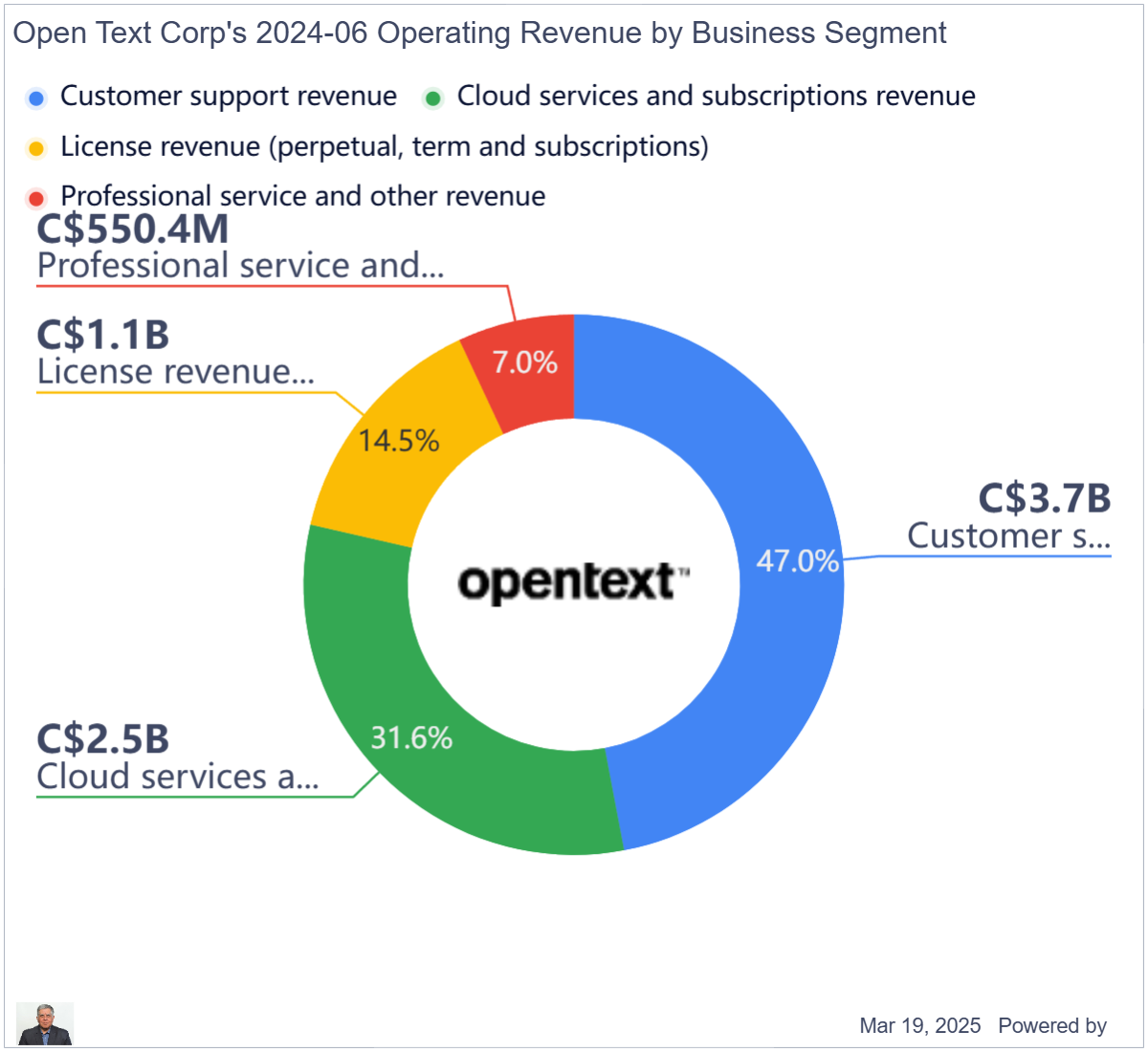
Task: Toggle Professional service and other revenue legend
Action: 302,197
